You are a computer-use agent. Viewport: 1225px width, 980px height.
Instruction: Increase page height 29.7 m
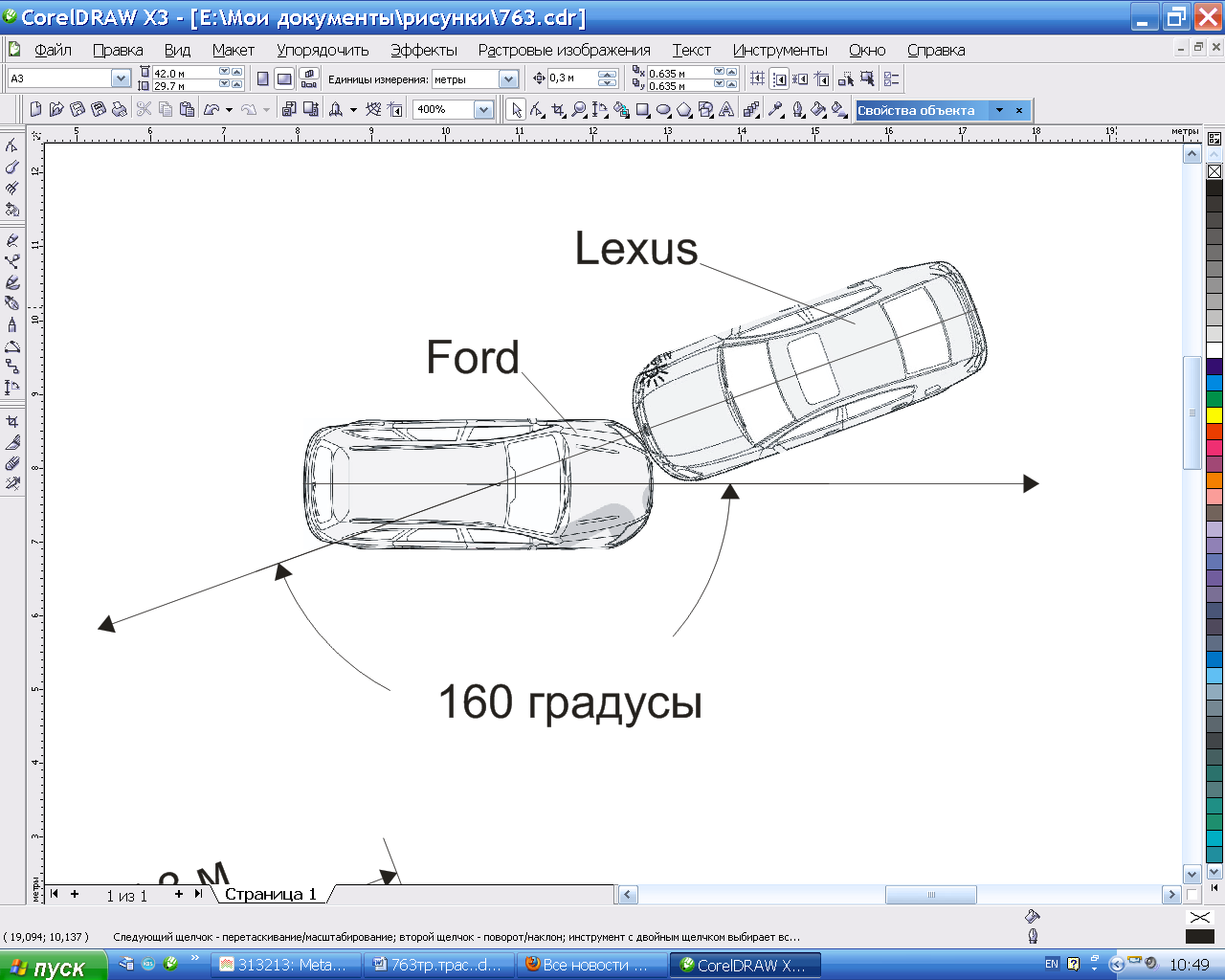click(236, 84)
